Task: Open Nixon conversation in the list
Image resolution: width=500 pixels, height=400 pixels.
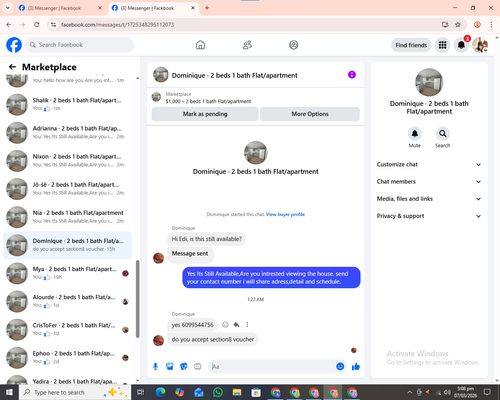Action: click(x=68, y=160)
